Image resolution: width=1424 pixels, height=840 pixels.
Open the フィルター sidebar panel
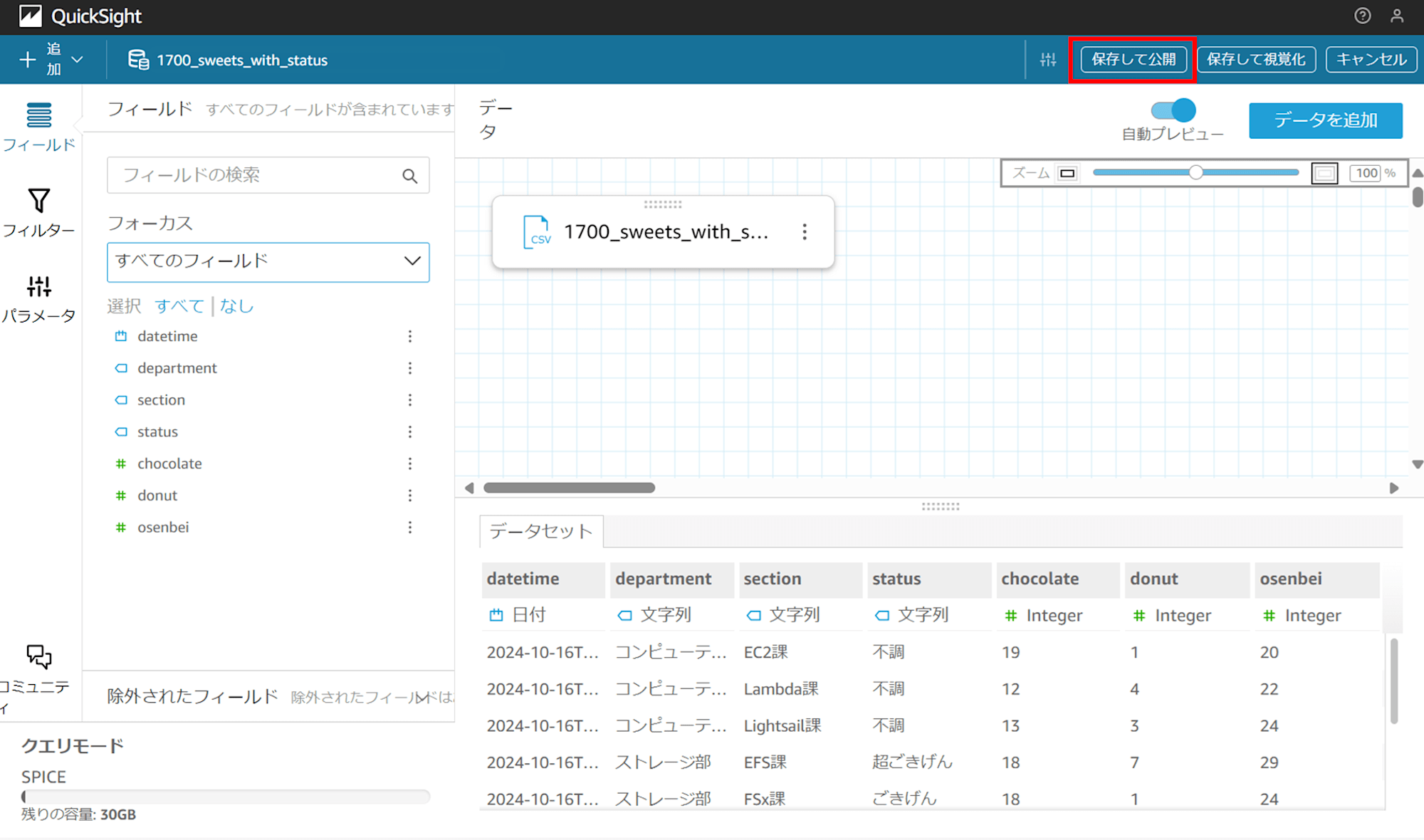coord(39,212)
